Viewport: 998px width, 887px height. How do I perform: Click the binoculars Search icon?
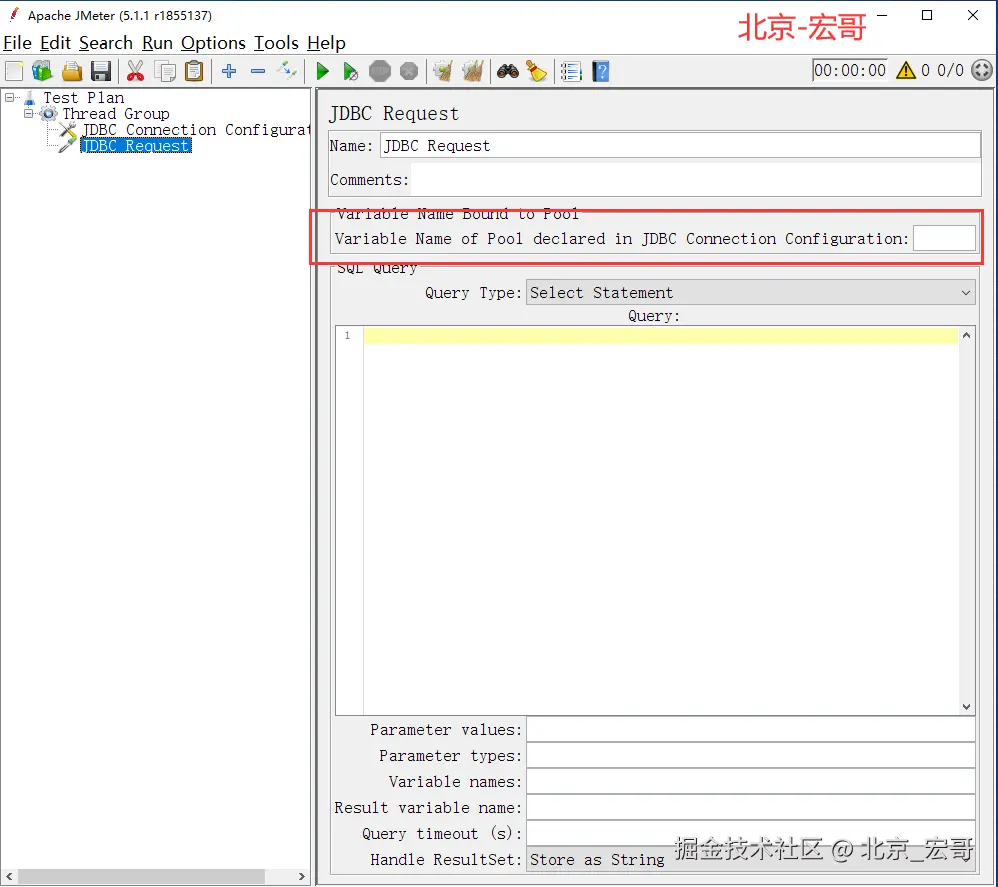508,71
